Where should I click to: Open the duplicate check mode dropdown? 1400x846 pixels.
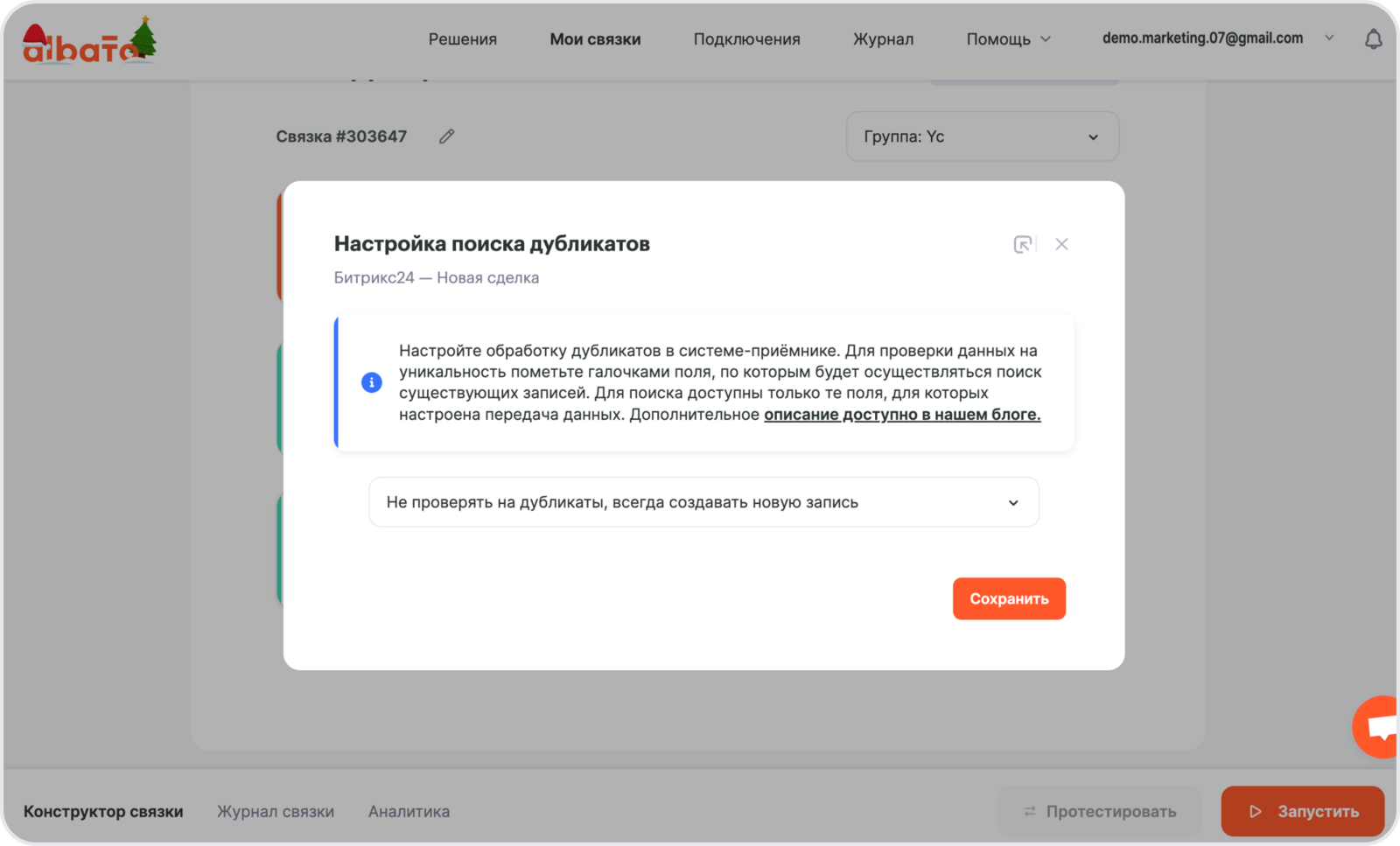[703, 502]
